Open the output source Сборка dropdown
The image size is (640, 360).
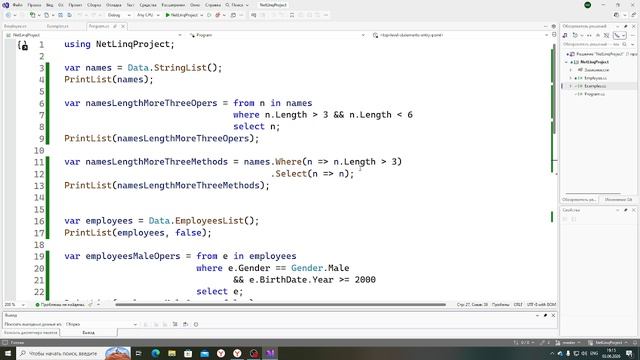[102, 324]
